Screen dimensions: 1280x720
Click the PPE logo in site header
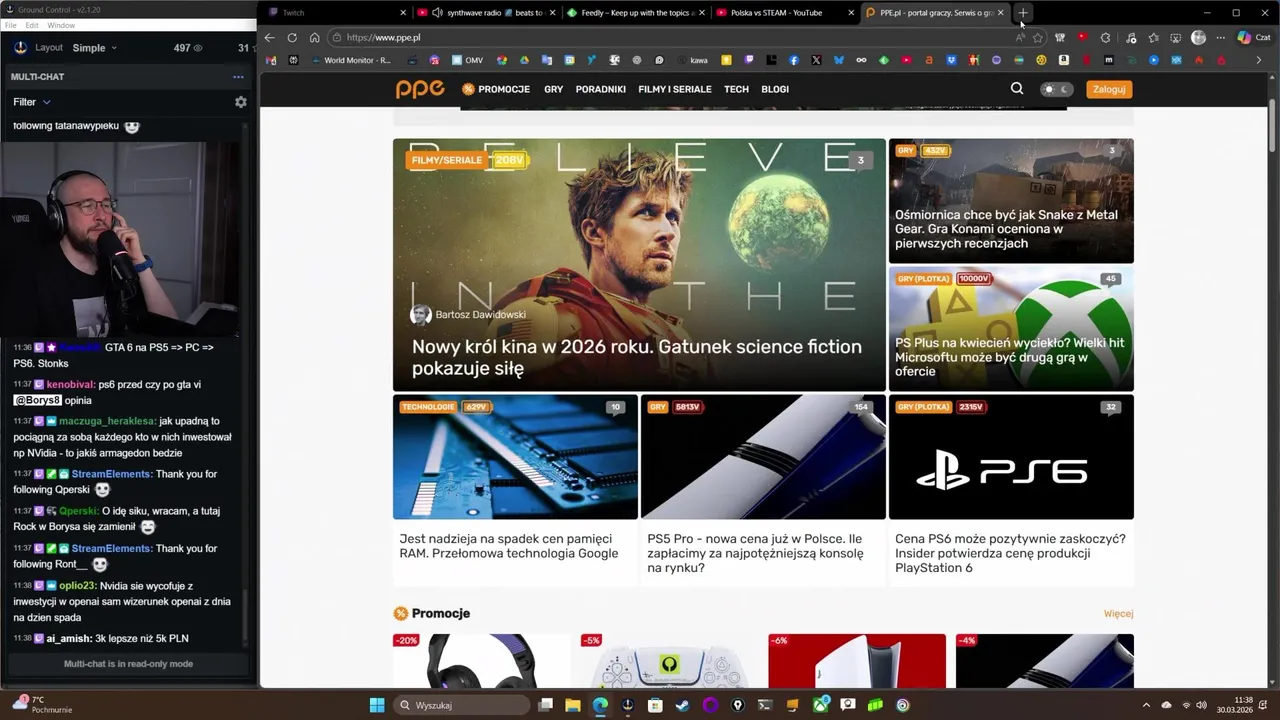[x=420, y=89]
